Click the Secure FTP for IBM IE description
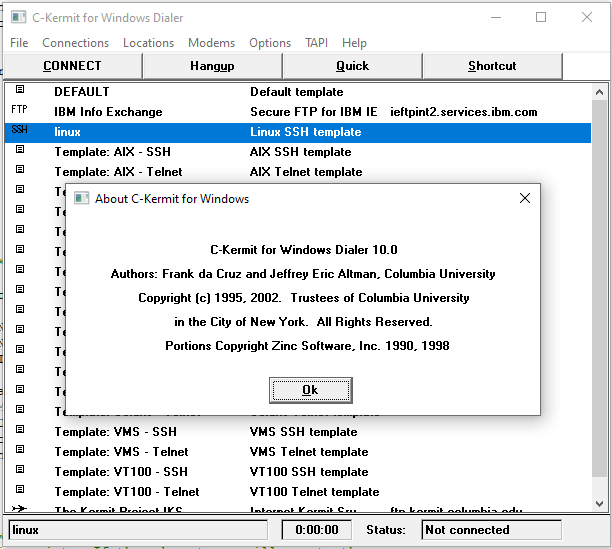The width and height of the screenshot is (612, 549). point(314,112)
